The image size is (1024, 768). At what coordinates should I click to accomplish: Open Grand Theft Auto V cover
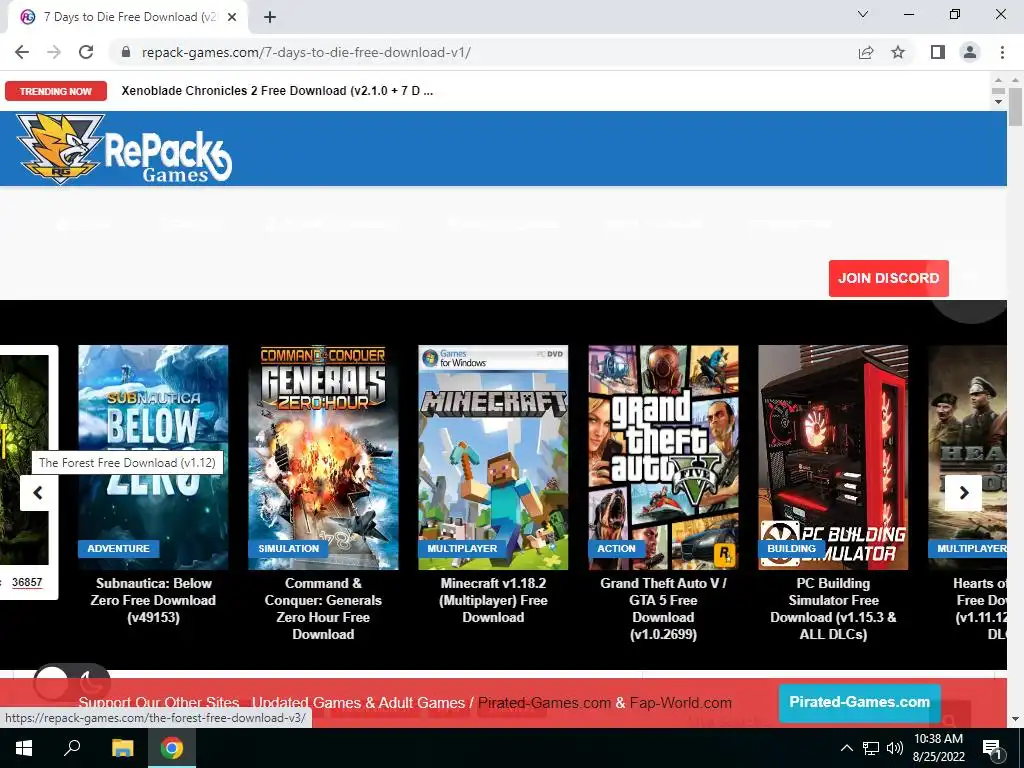(x=664, y=457)
